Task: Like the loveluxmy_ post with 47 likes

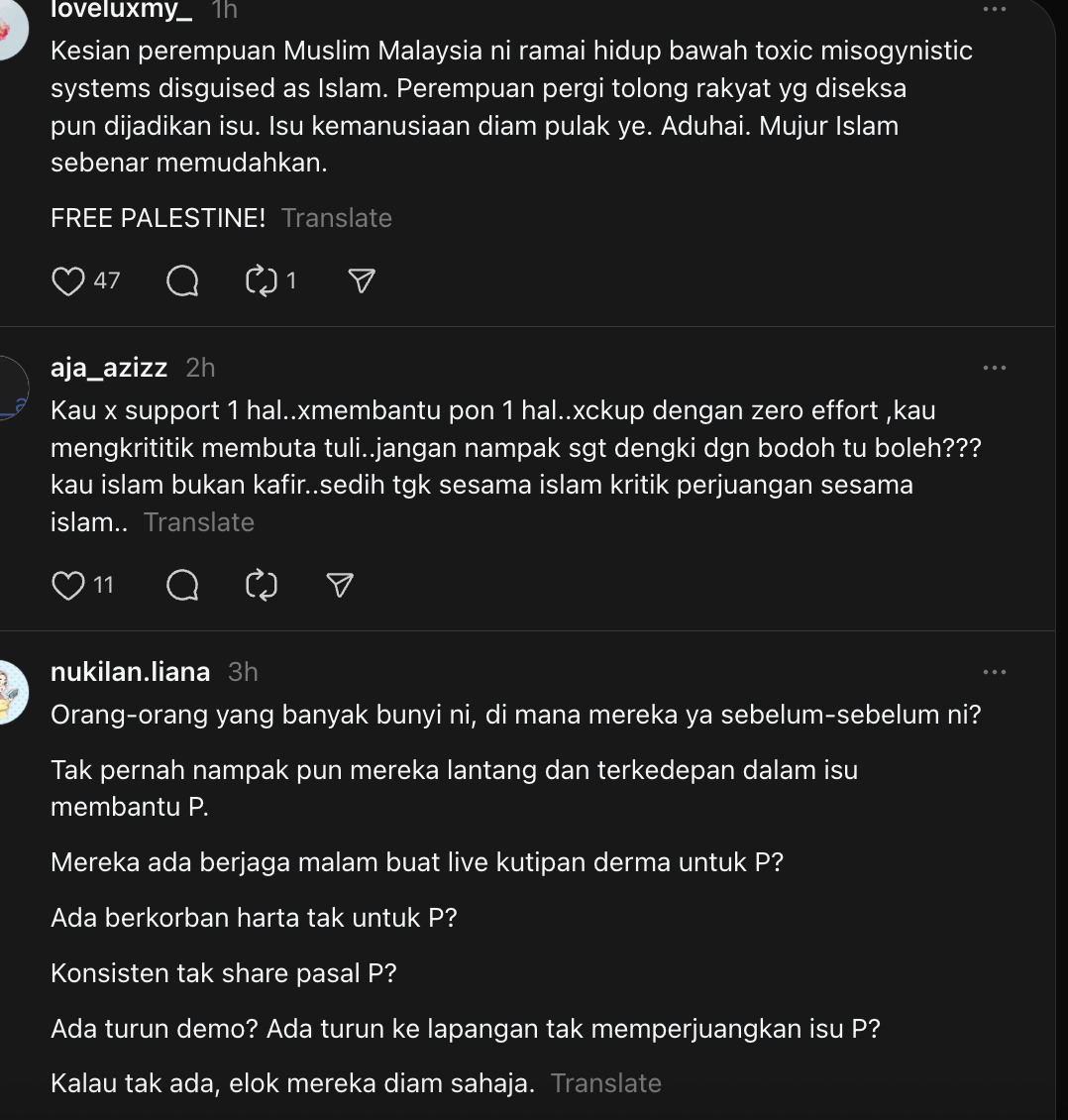Action: (x=68, y=280)
